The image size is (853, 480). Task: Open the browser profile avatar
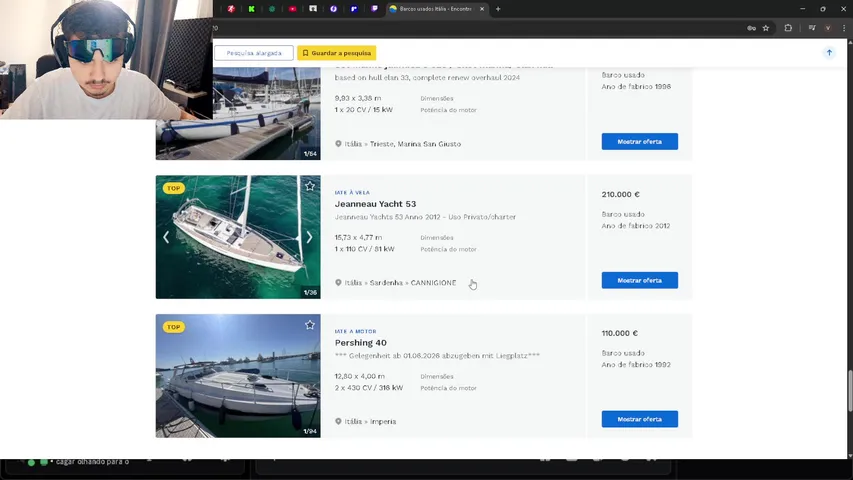coord(827,28)
